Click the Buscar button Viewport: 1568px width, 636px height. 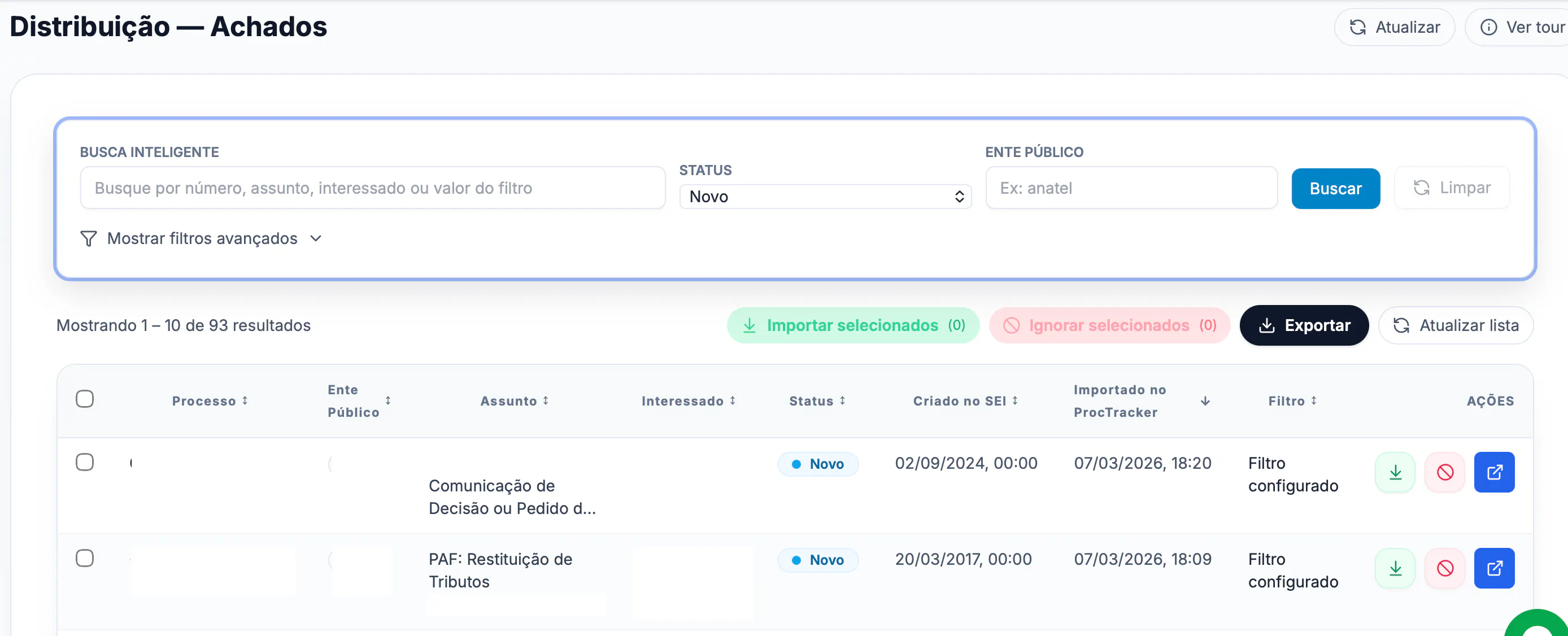pos(1335,189)
